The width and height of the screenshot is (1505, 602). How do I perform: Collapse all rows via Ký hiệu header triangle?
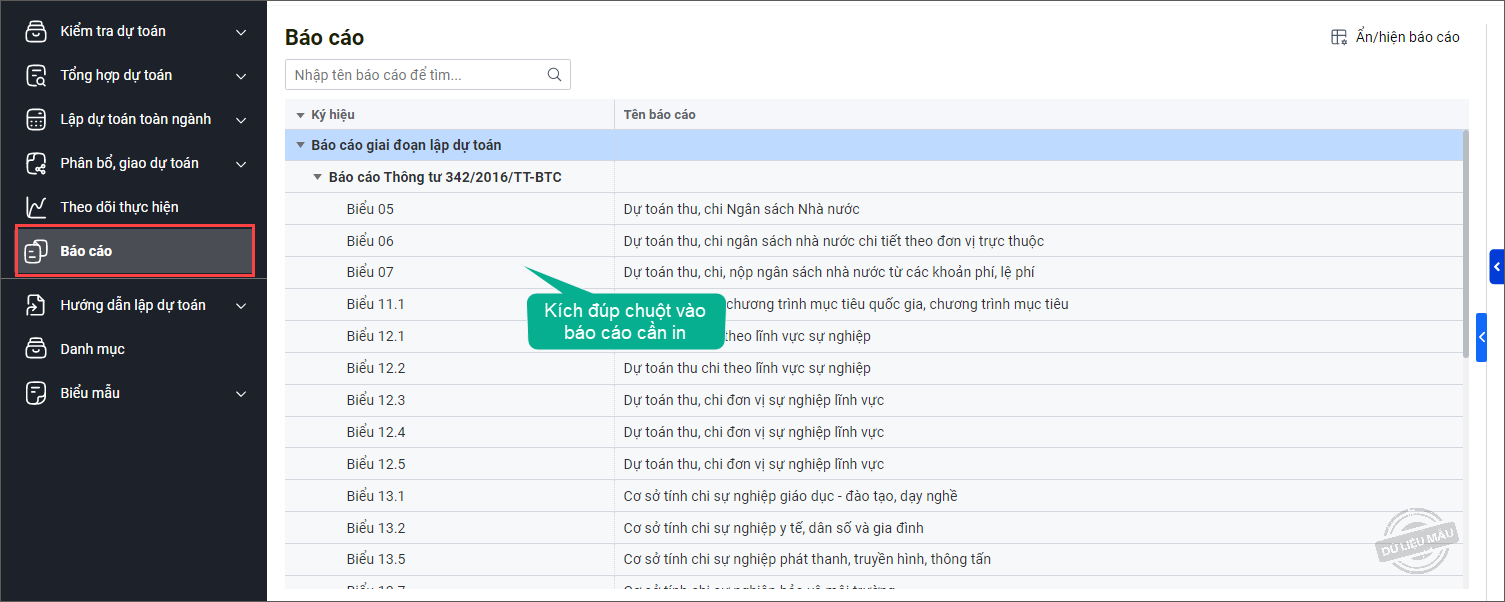pyautogui.click(x=300, y=115)
